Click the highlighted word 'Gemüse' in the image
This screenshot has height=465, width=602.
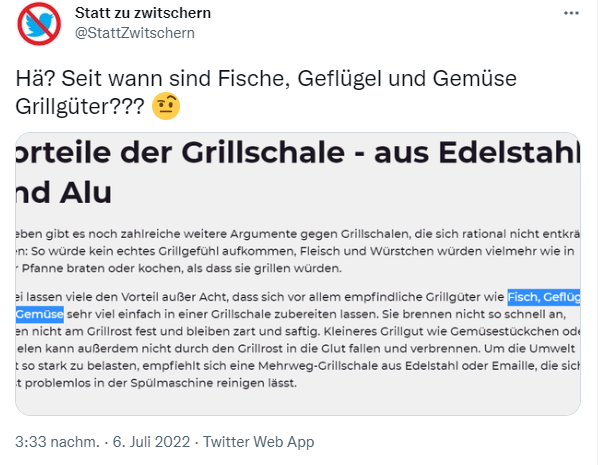pyautogui.click(x=40, y=315)
